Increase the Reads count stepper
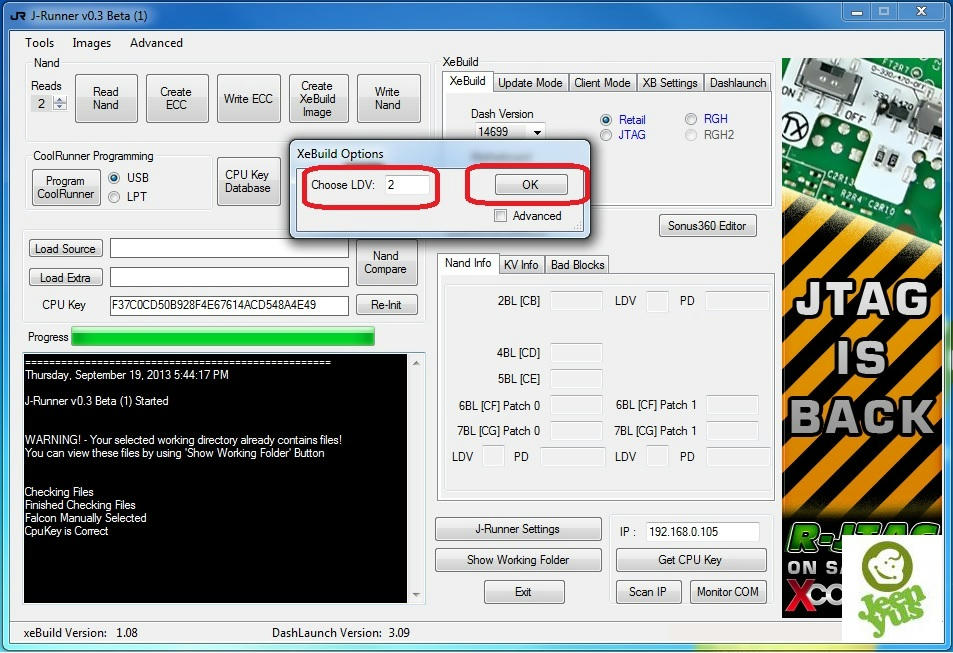 tap(60, 99)
